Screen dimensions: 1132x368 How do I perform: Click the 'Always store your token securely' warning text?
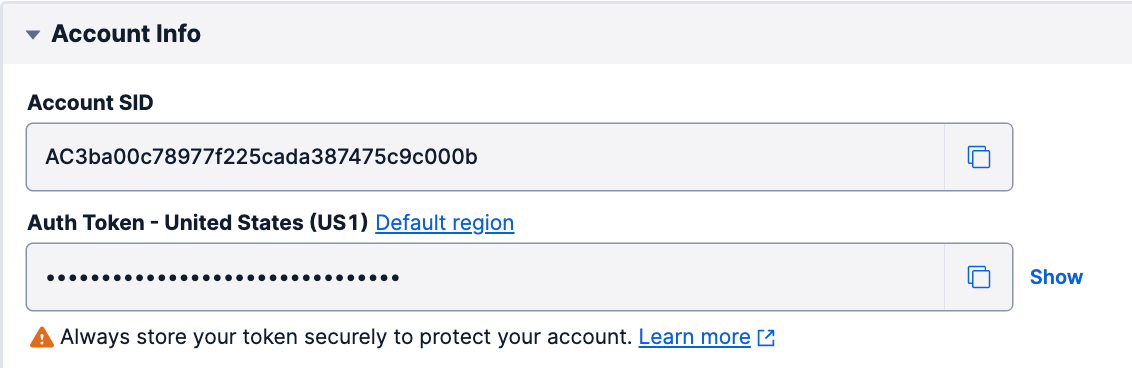pyautogui.click(x=347, y=337)
